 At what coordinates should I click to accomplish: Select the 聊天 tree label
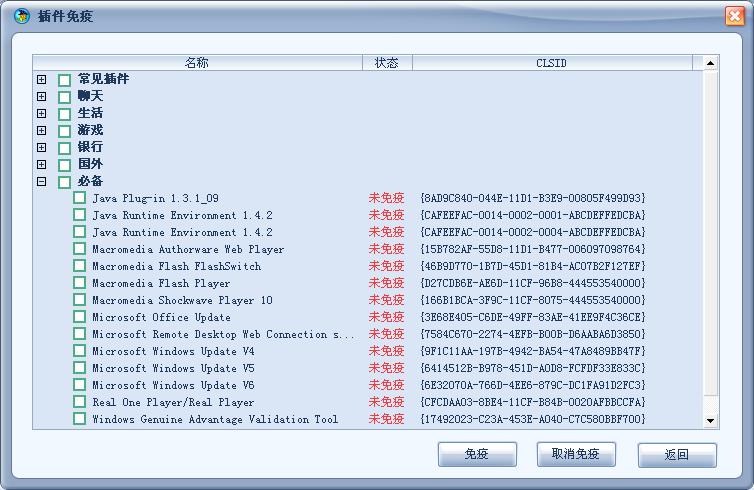coord(90,96)
